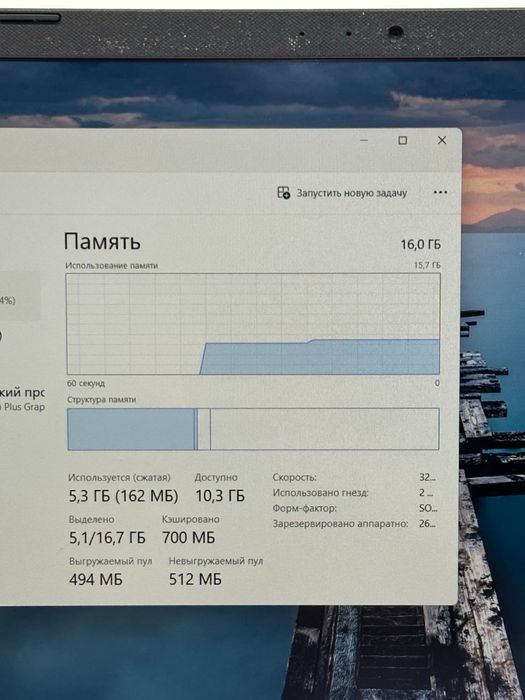Click 'Запустить новую задачу' label text

tap(352, 193)
